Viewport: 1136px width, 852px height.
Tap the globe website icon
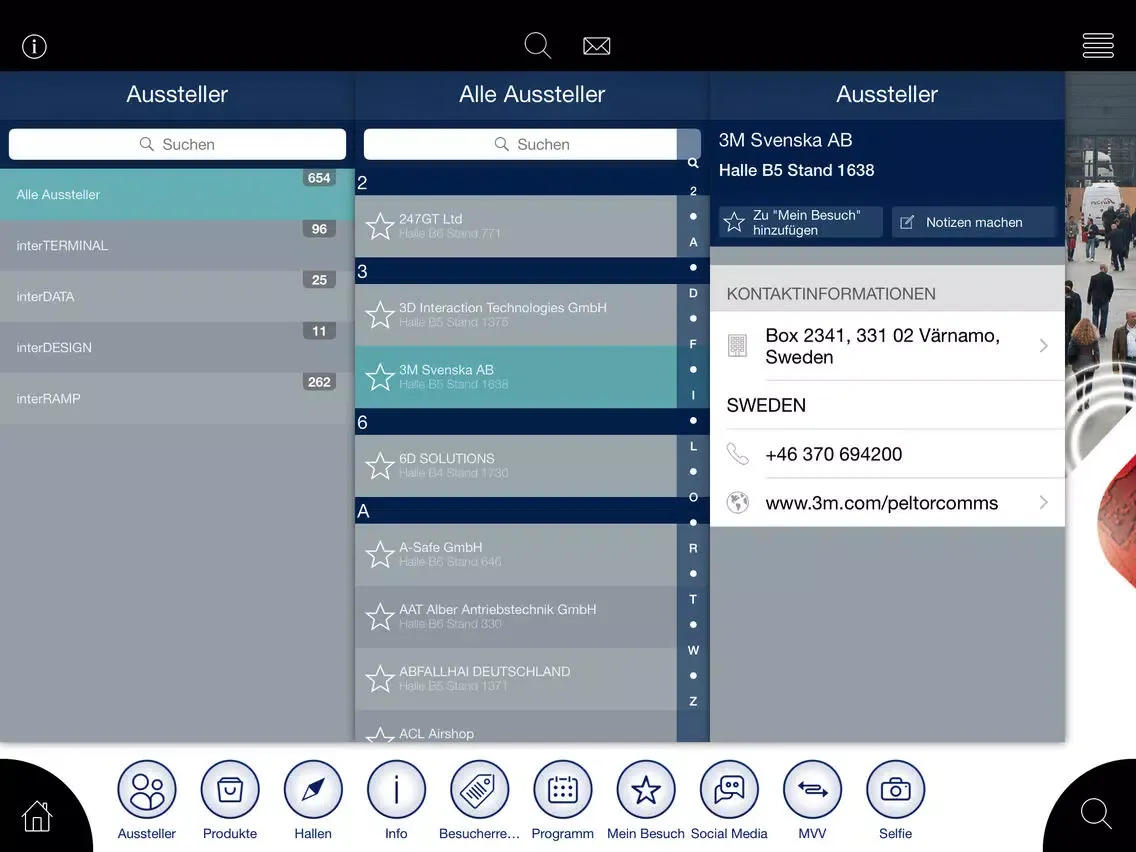pyautogui.click(x=738, y=502)
